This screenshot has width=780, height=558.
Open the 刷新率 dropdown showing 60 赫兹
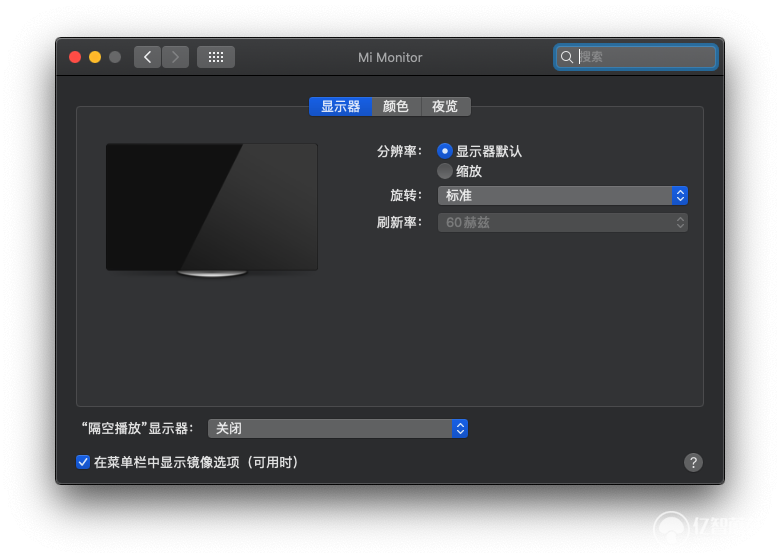pyautogui.click(x=563, y=222)
